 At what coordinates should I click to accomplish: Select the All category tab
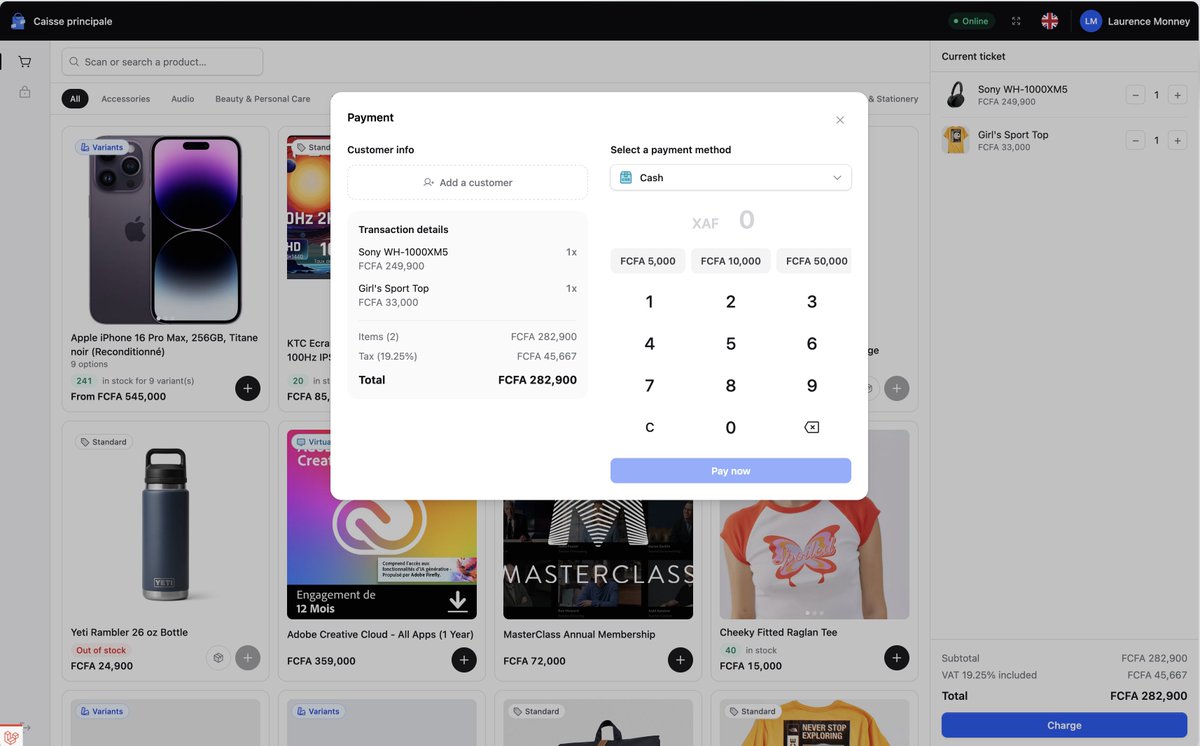[75, 99]
